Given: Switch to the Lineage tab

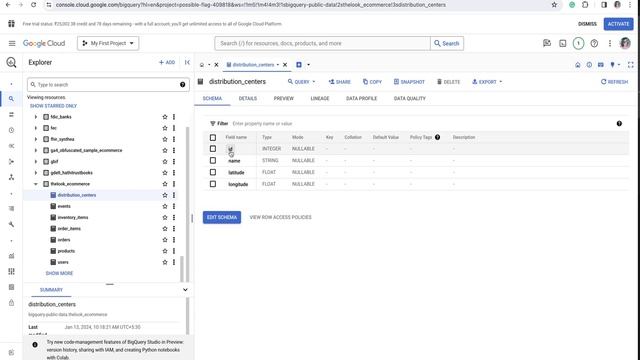Looking at the screenshot, I should click(320, 98).
